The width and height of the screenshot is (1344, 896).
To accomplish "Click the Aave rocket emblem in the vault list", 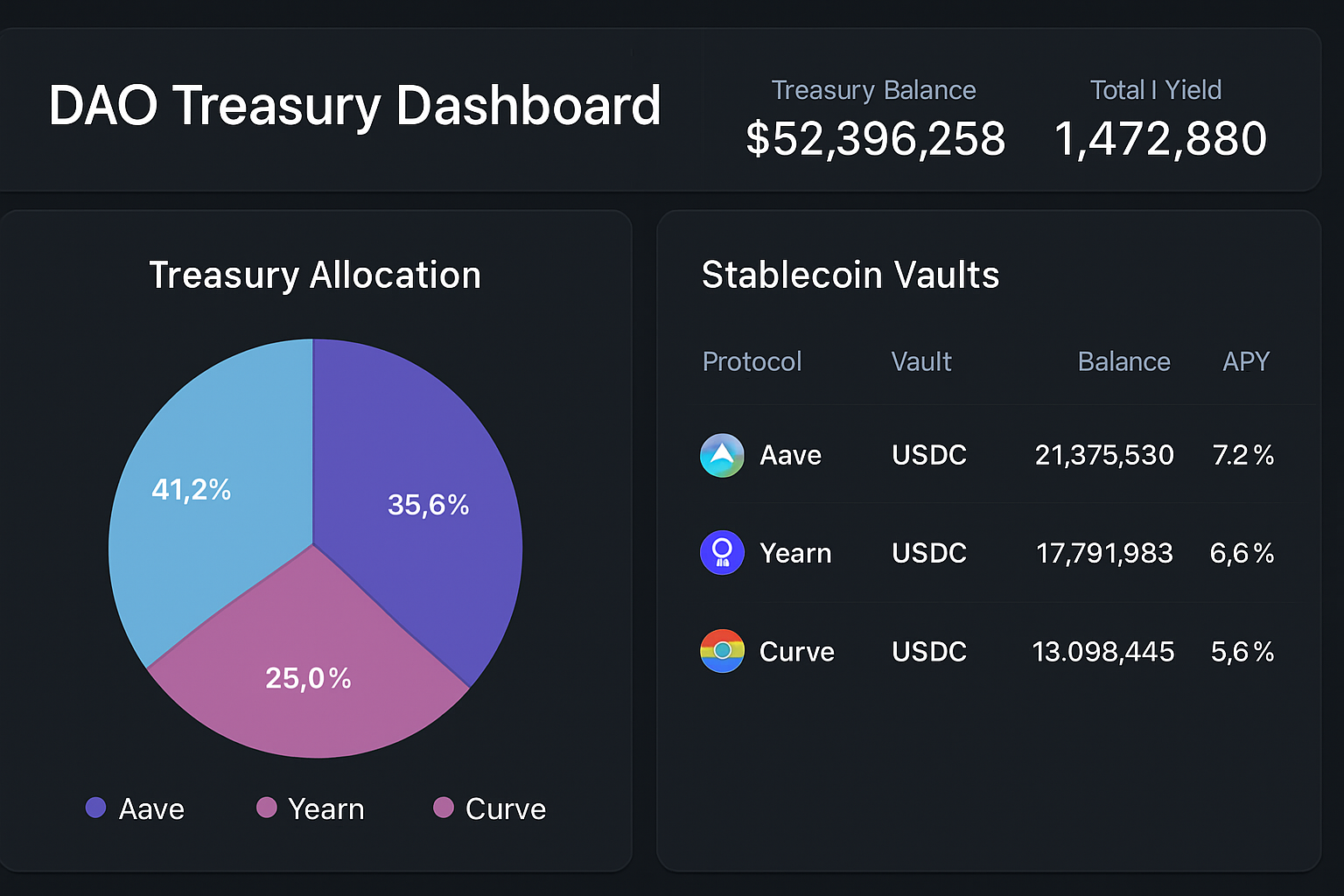I will 722,455.
